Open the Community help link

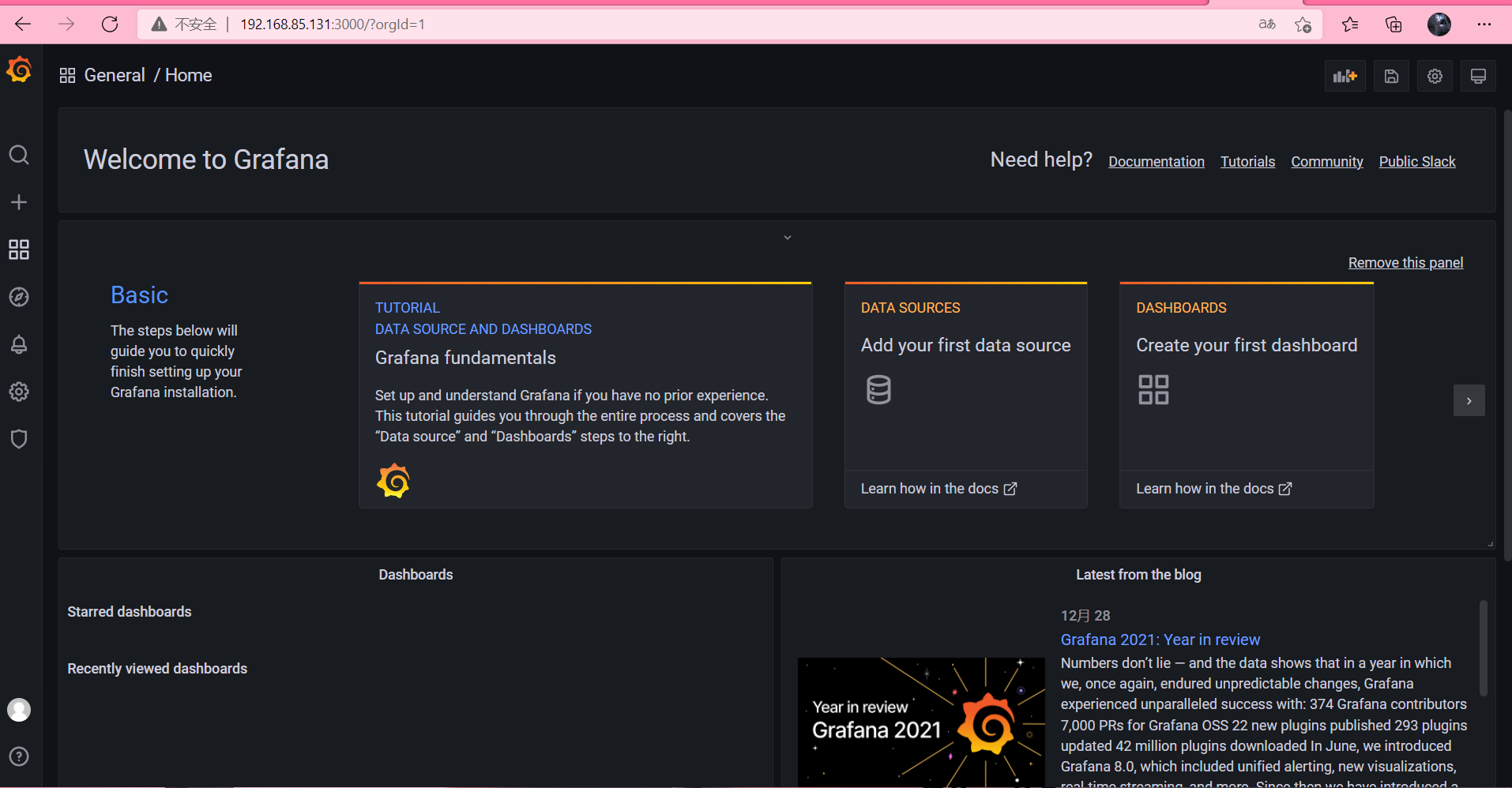(x=1327, y=162)
